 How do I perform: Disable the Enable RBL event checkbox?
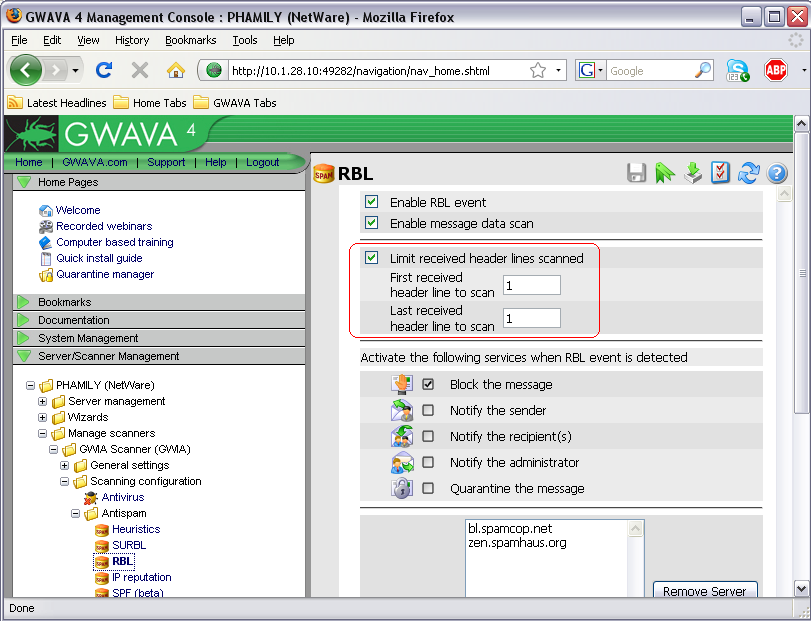(371, 201)
